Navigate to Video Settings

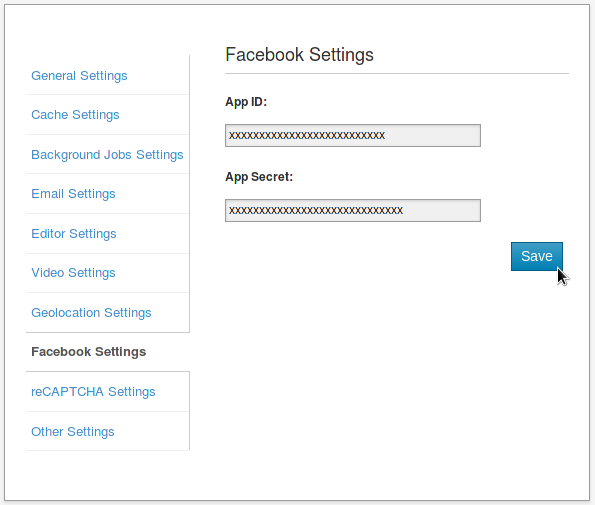pos(73,273)
